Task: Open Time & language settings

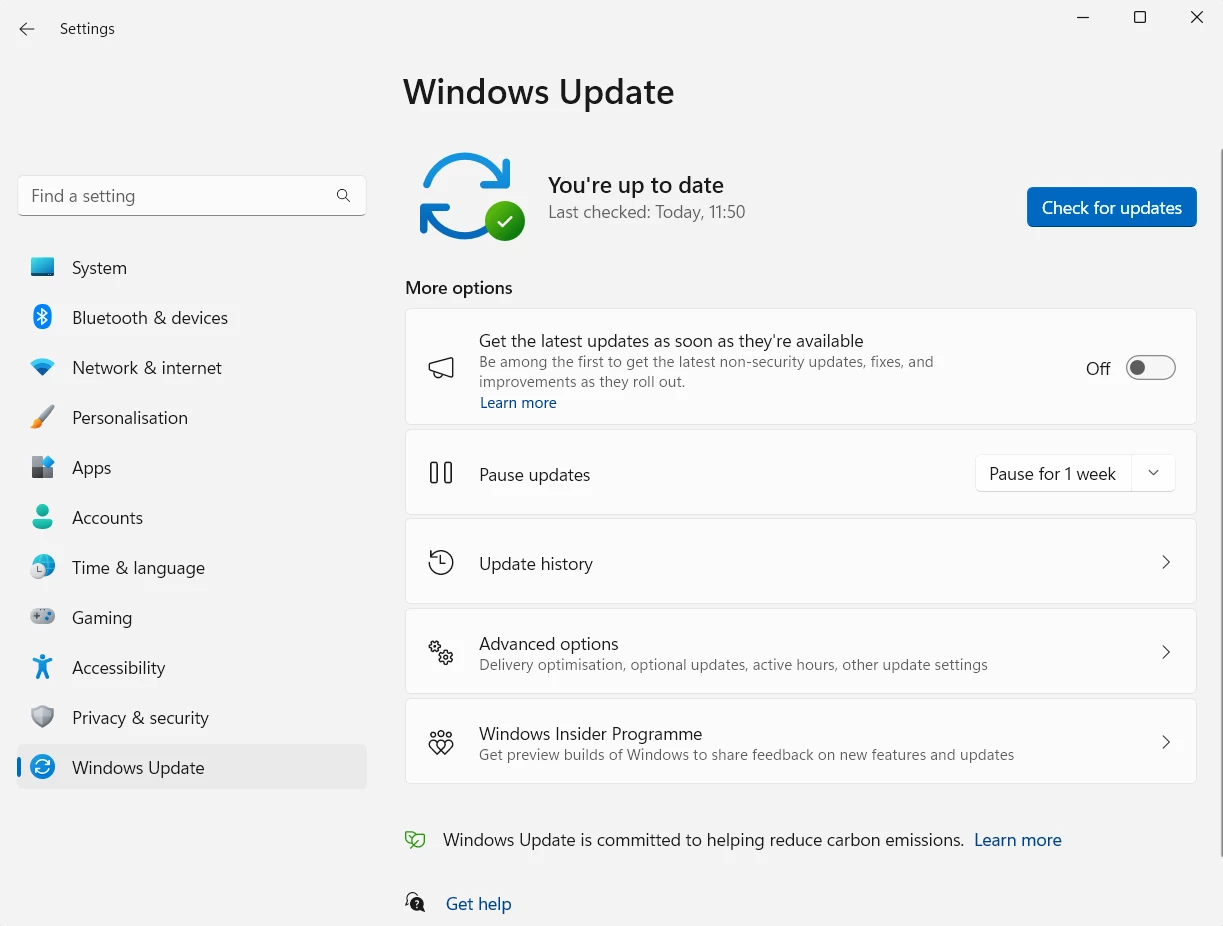Action: tap(138, 567)
